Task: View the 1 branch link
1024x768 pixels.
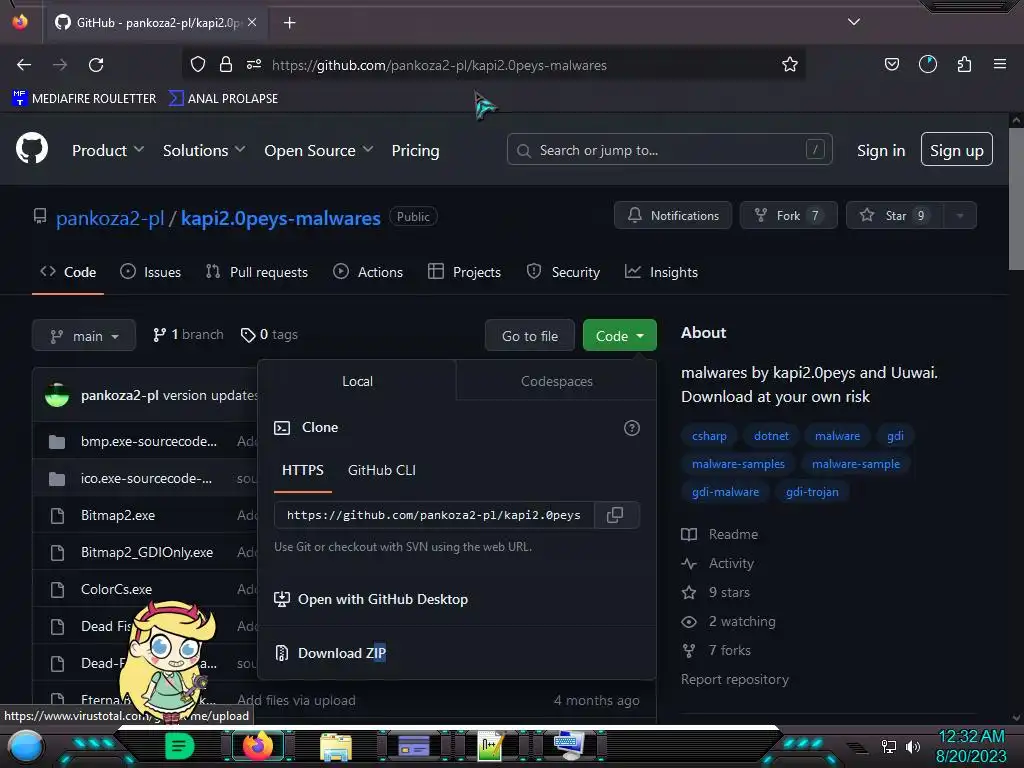Action: [188, 334]
